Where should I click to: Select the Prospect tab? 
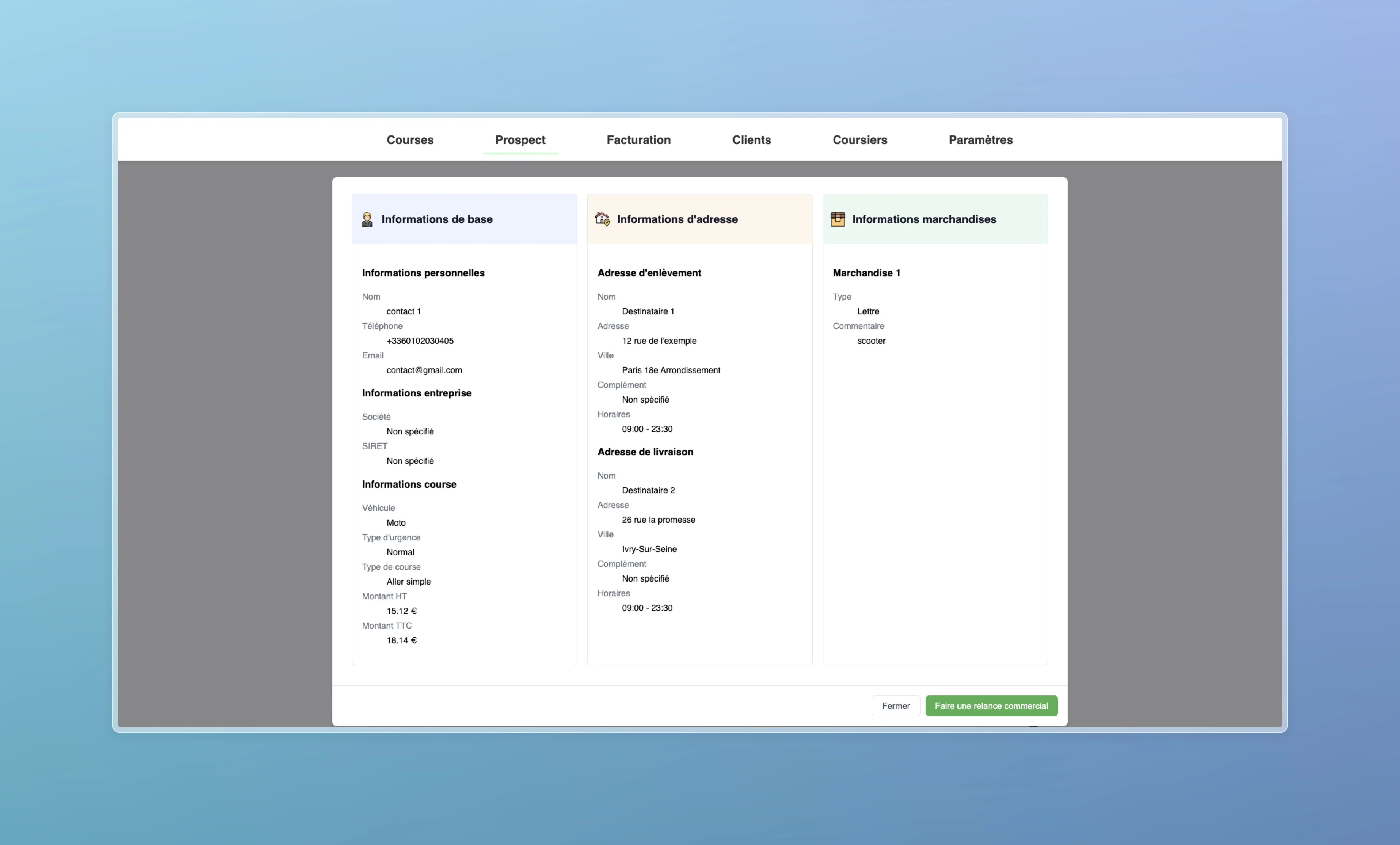520,140
